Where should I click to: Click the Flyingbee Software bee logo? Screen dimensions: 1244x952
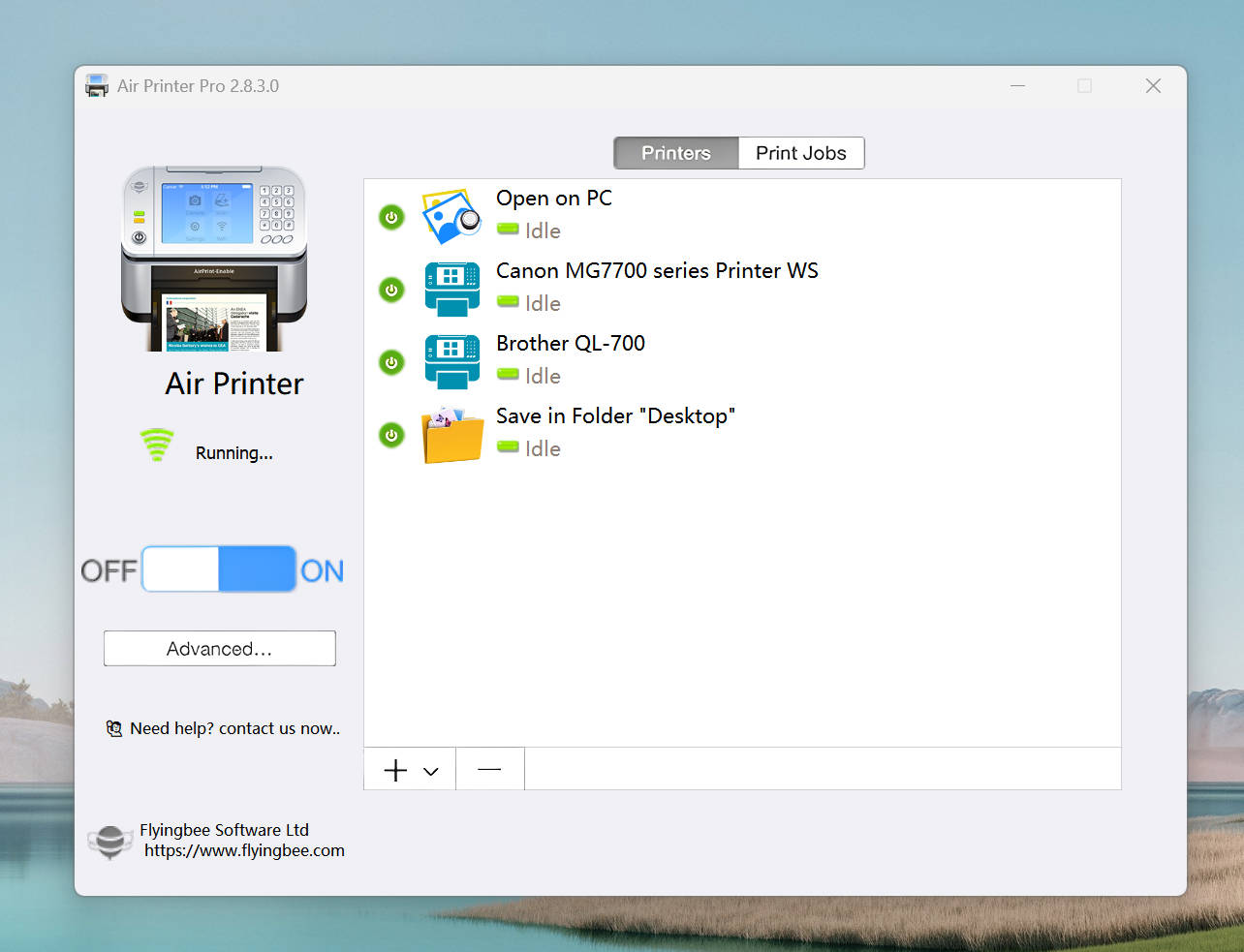coord(110,841)
